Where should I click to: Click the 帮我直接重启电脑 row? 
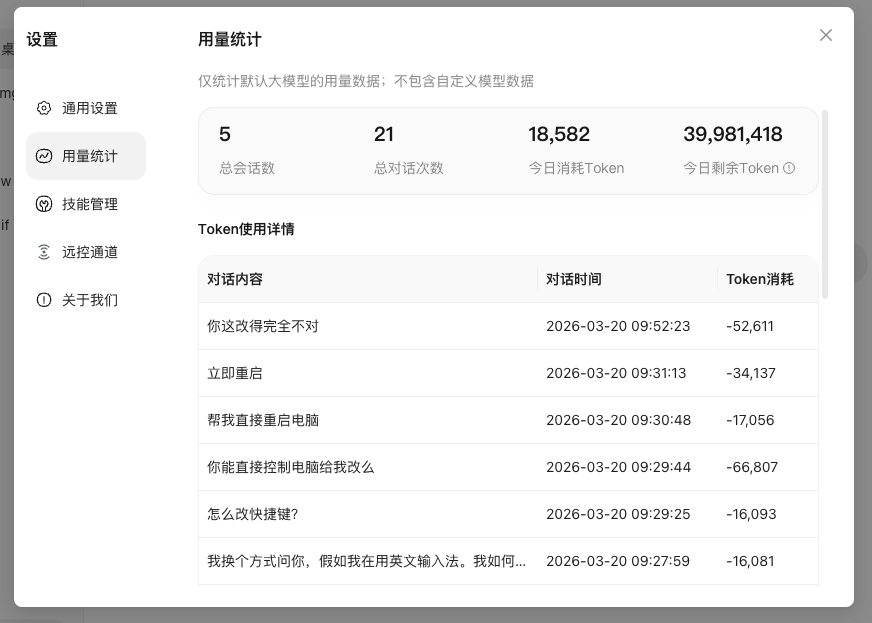(x=263, y=420)
